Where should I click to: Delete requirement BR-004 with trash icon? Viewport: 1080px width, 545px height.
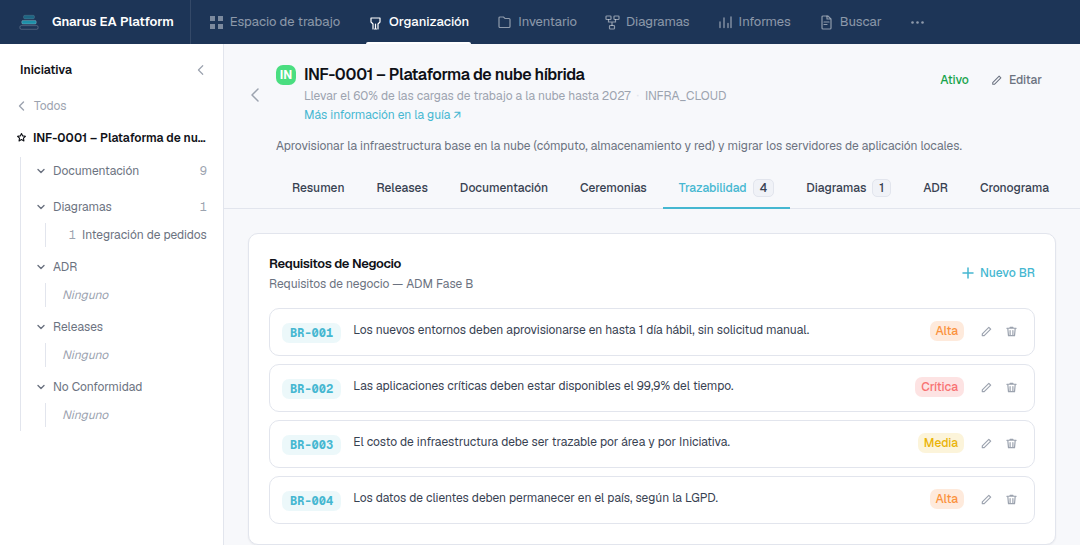(1011, 500)
